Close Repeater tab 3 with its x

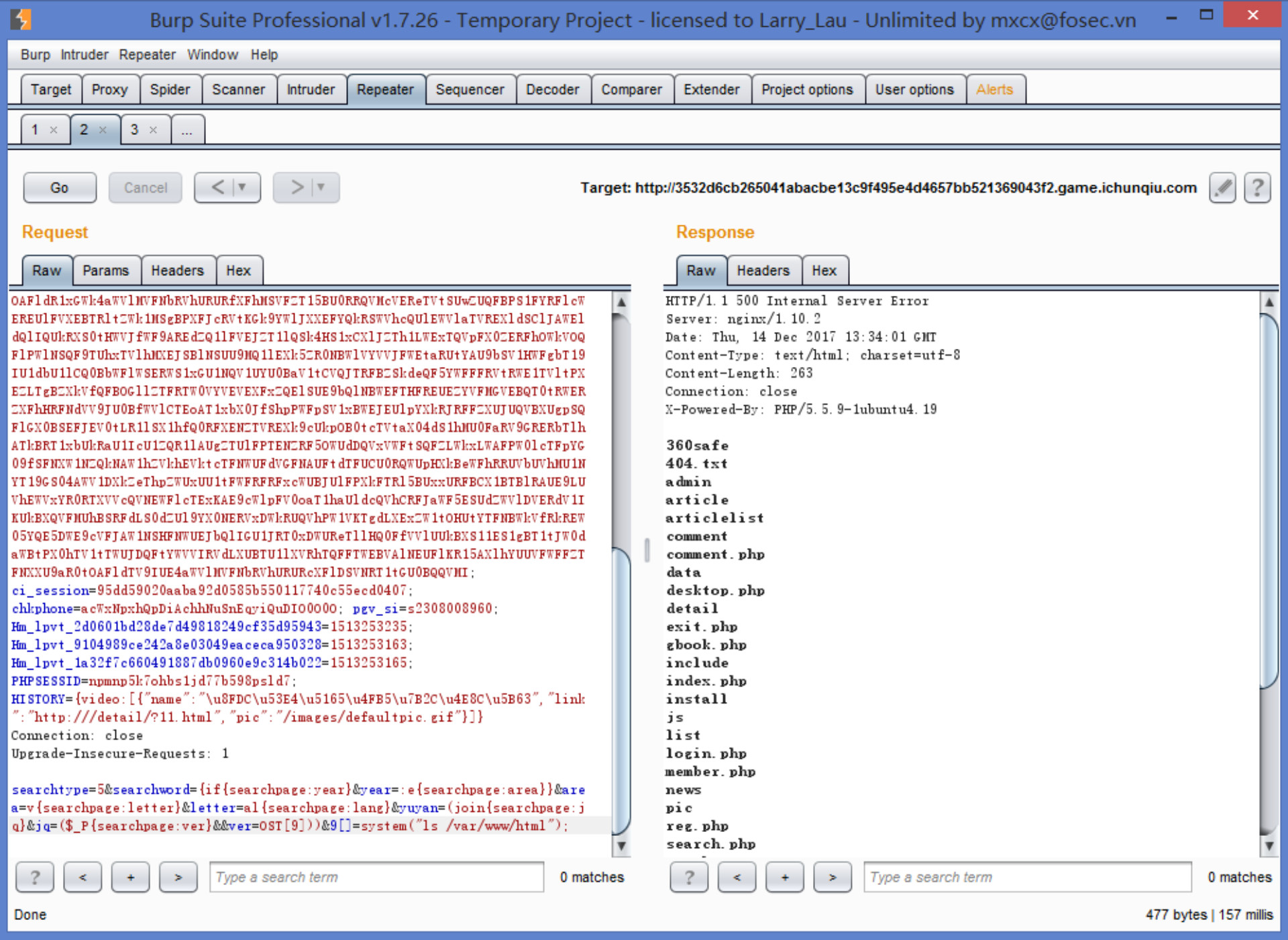coord(153,130)
